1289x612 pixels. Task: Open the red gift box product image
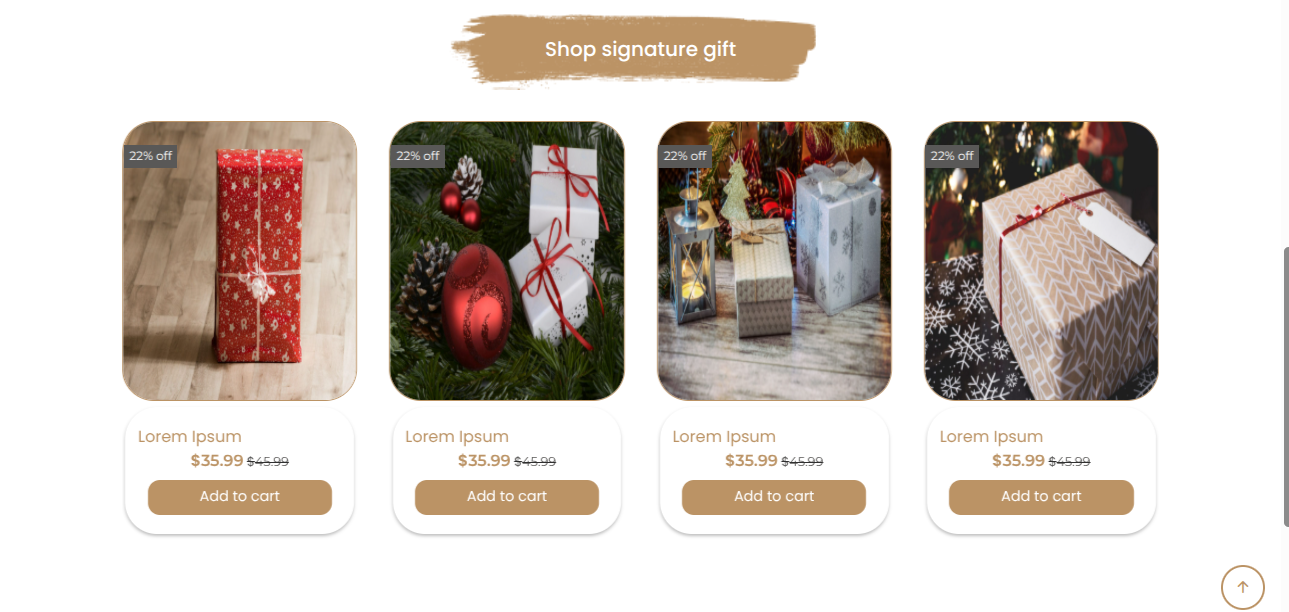(x=240, y=261)
